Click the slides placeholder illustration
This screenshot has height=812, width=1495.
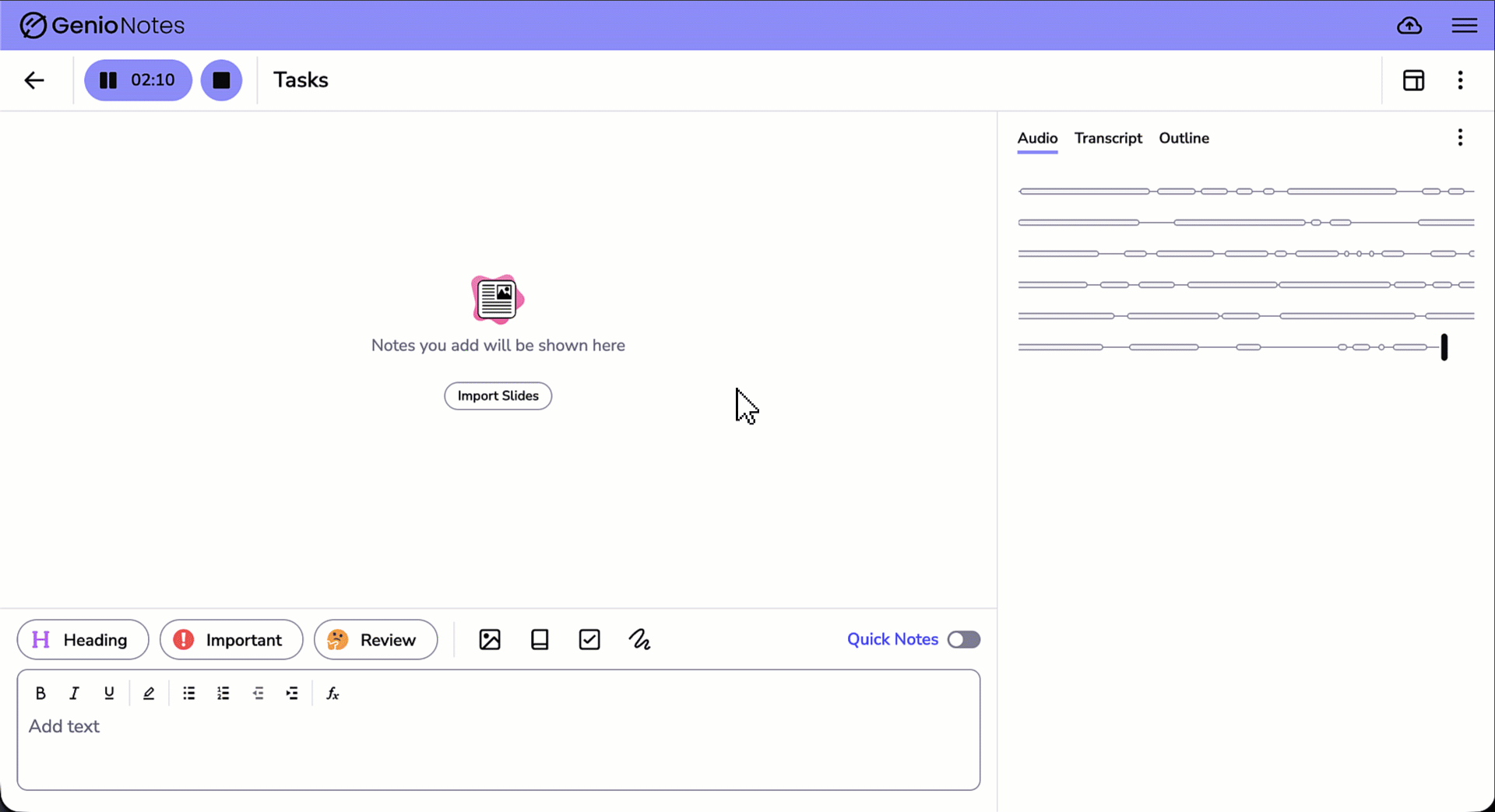498,299
